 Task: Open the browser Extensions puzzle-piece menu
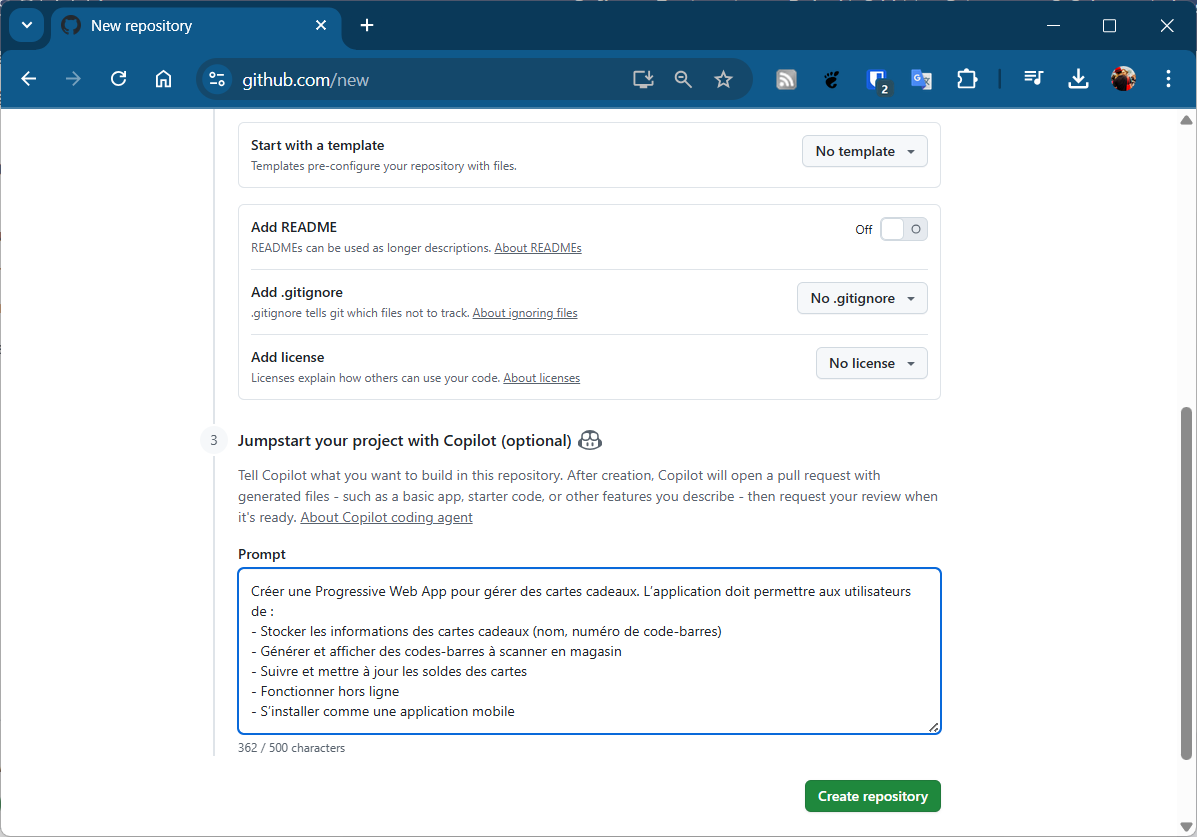(x=966, y=78)
